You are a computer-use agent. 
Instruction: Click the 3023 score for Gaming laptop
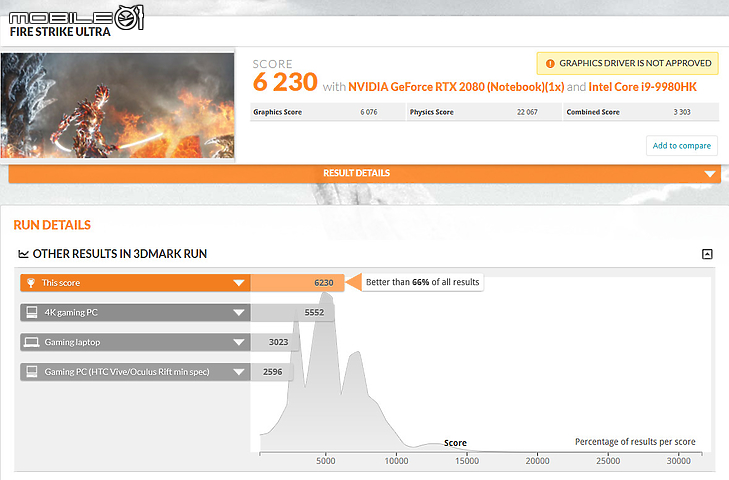coord(278,342)
